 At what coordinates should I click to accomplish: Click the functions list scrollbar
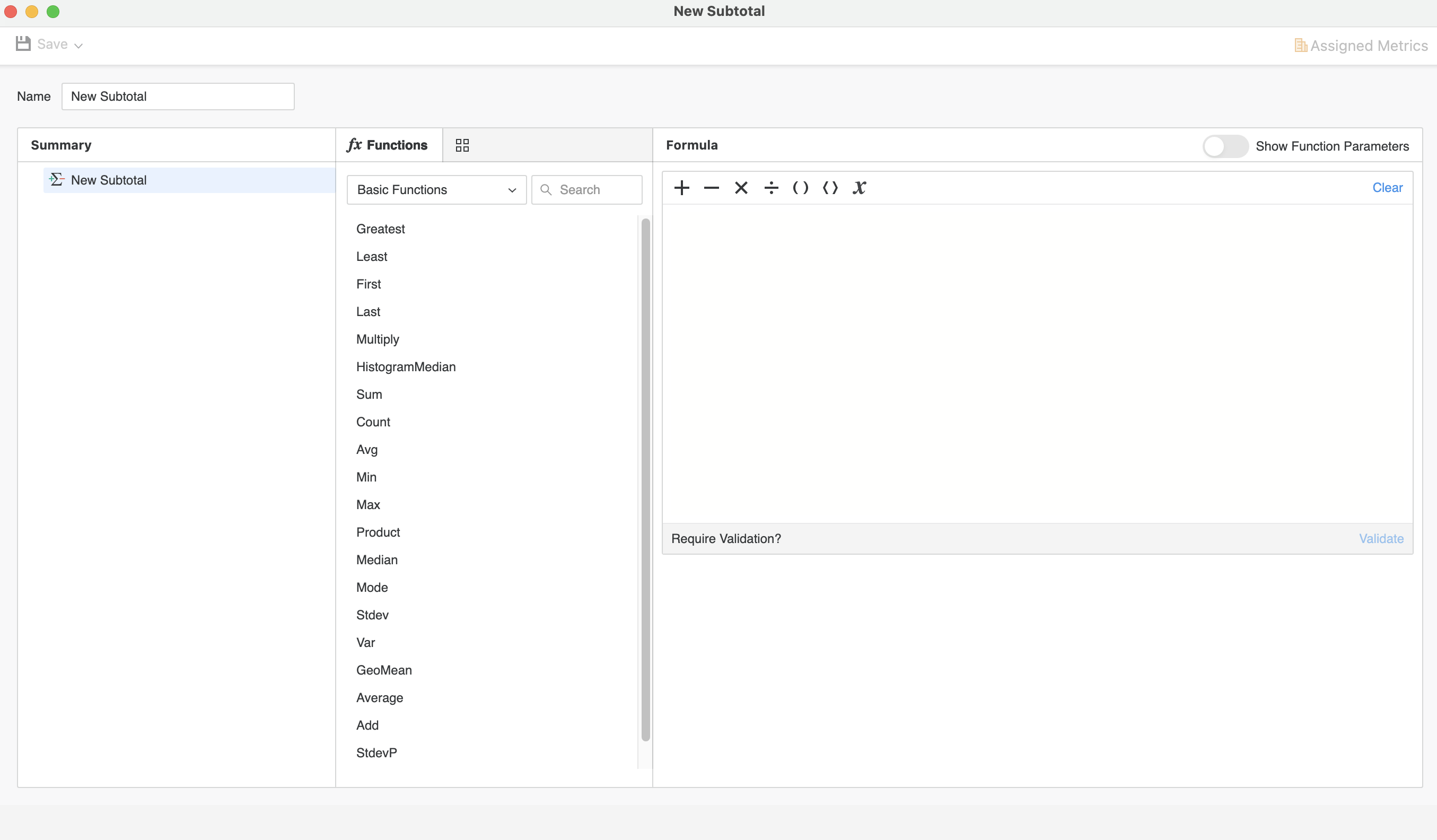coord(645,479)
